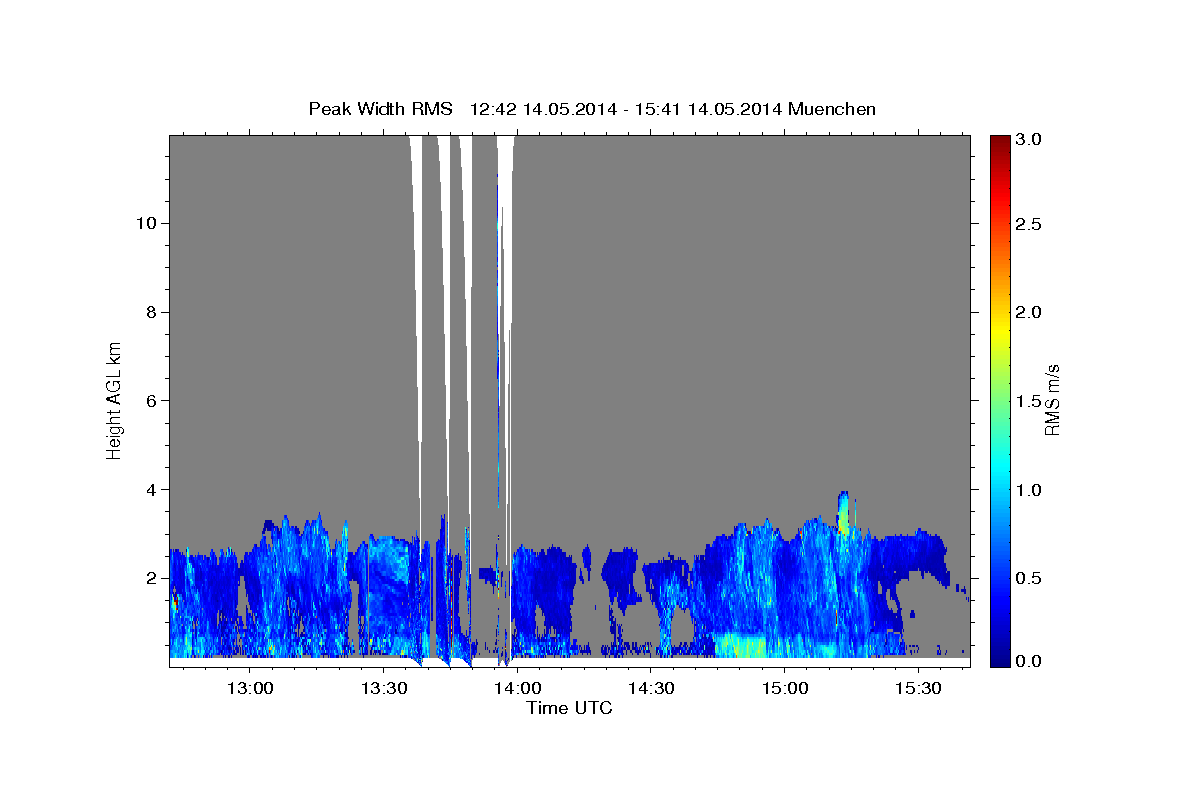The height and width of the screenshot is (800, 1200).
Task: Click the 15:30 time tick label
Action: click(917, 688)
